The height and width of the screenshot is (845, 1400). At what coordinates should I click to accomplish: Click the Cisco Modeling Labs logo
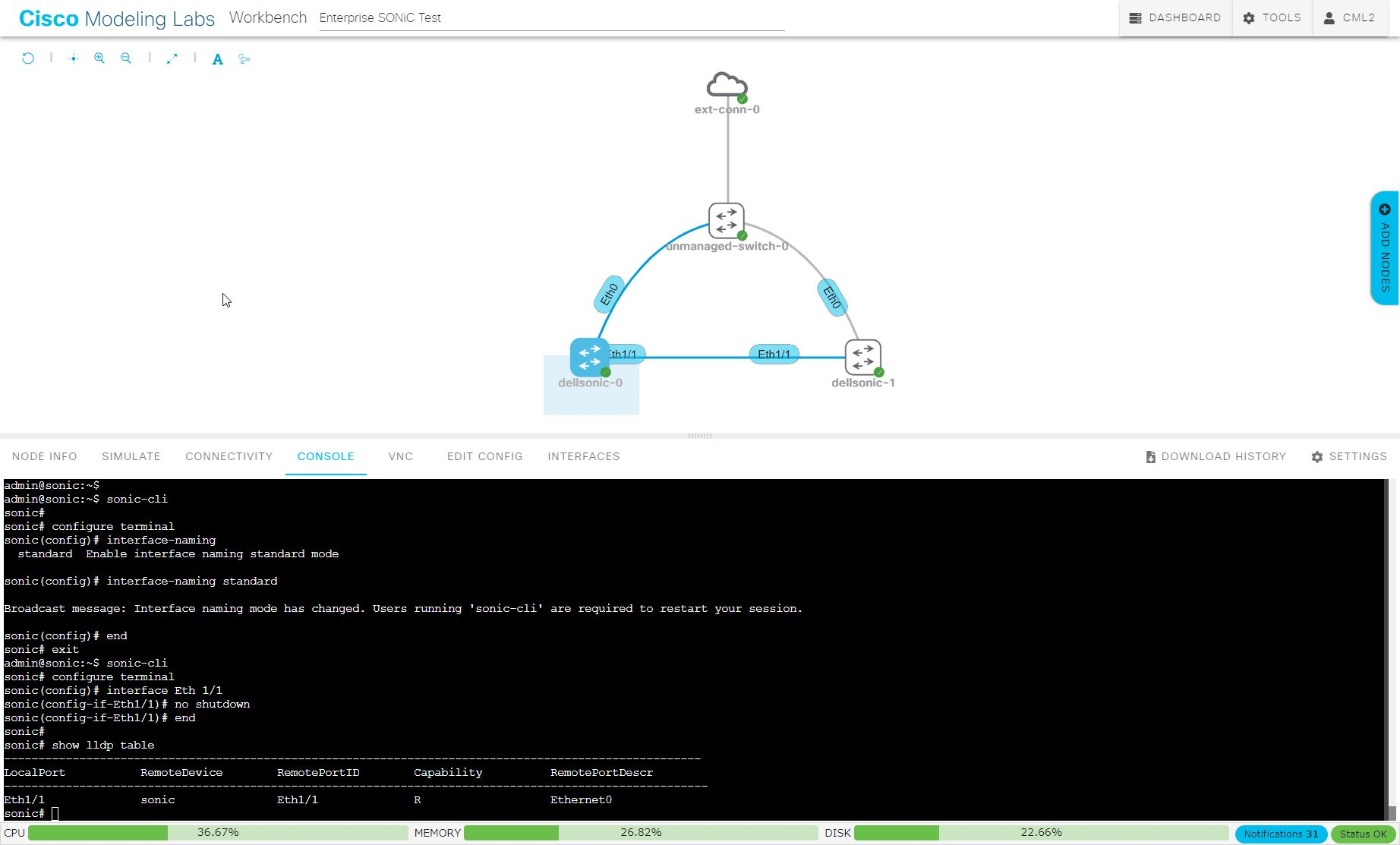click(117, 18)
